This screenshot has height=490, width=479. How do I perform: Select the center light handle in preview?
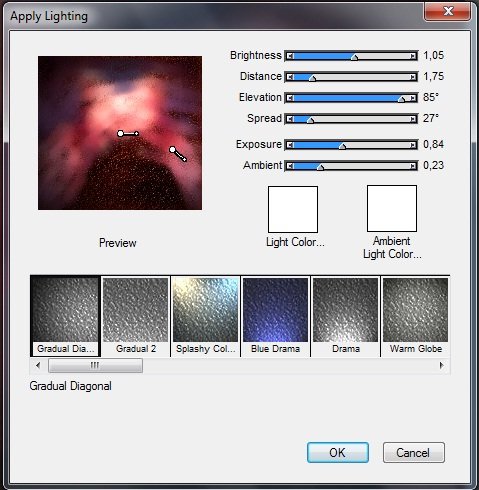tap(121, 134)
